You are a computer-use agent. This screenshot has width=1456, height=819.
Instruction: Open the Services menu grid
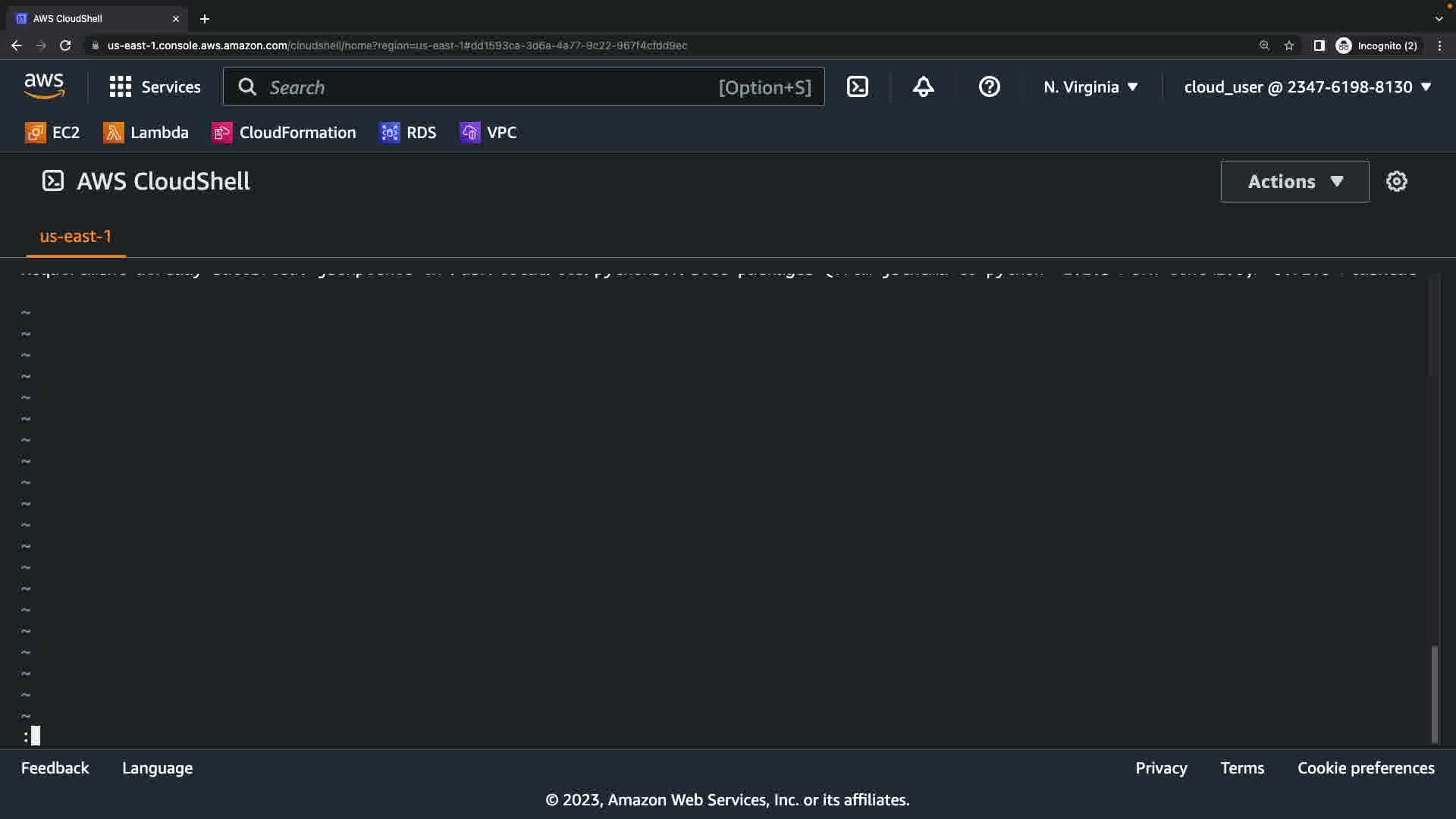pyautogui.click(x=155, y=87)
